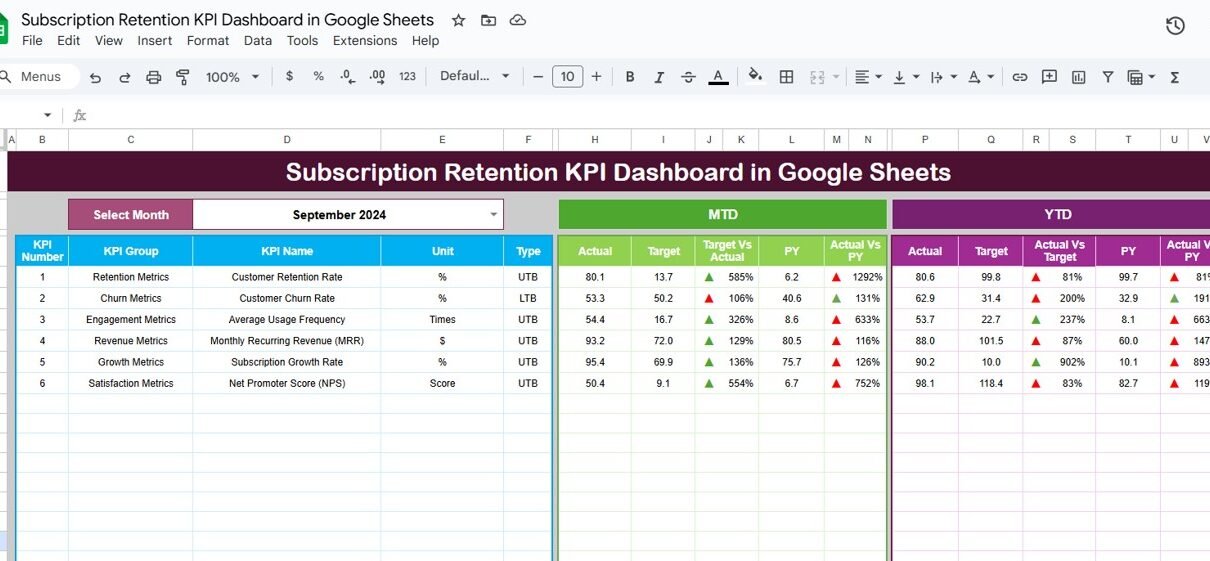Star this spreadsheet document
Screen dimensions: 1210x561
458,20
